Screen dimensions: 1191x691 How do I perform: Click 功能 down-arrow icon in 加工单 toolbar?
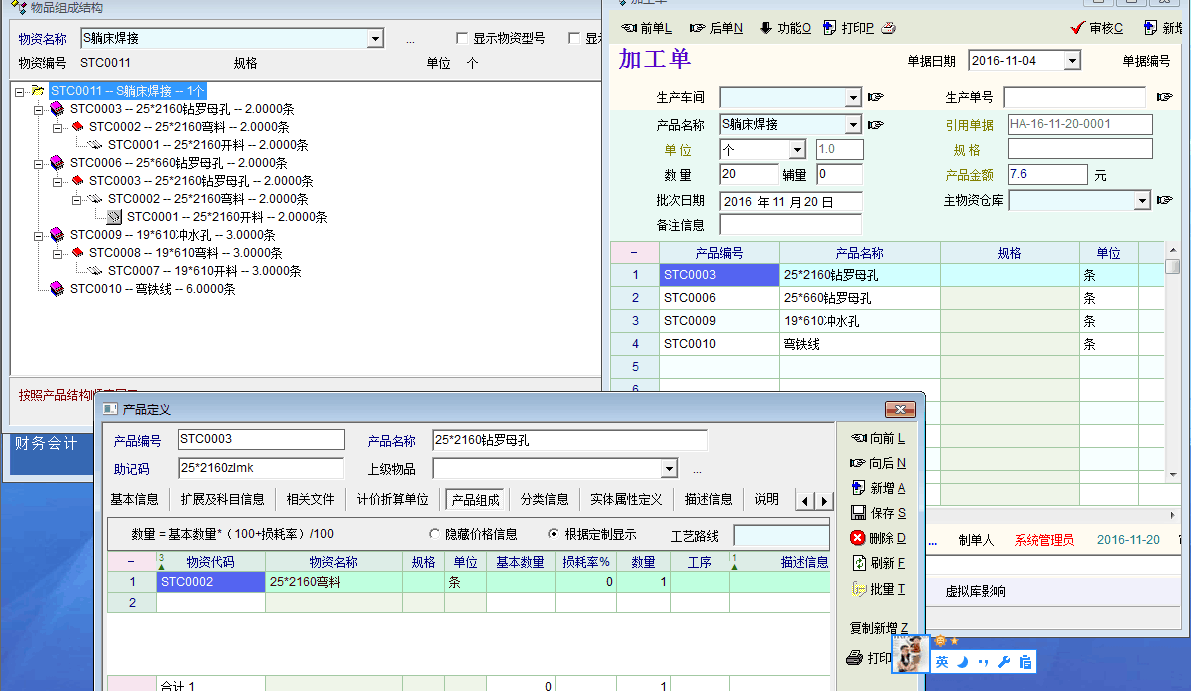[x=766, y=28]
